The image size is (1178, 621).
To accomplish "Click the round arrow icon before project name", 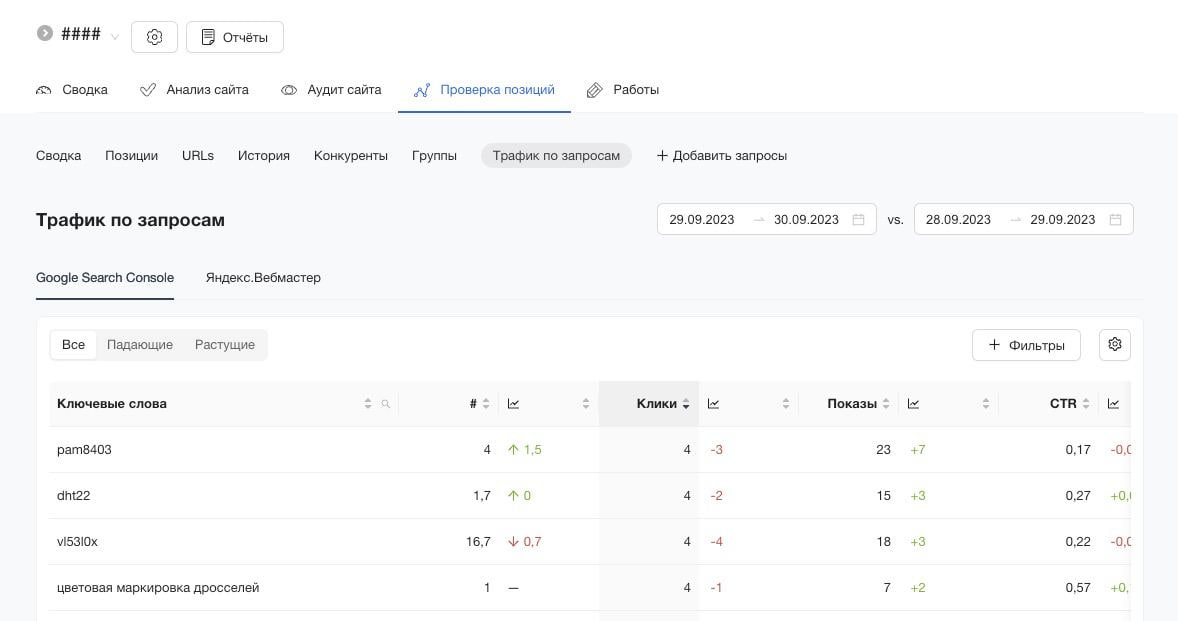I will pyautogui.click(x=45, y=33).
